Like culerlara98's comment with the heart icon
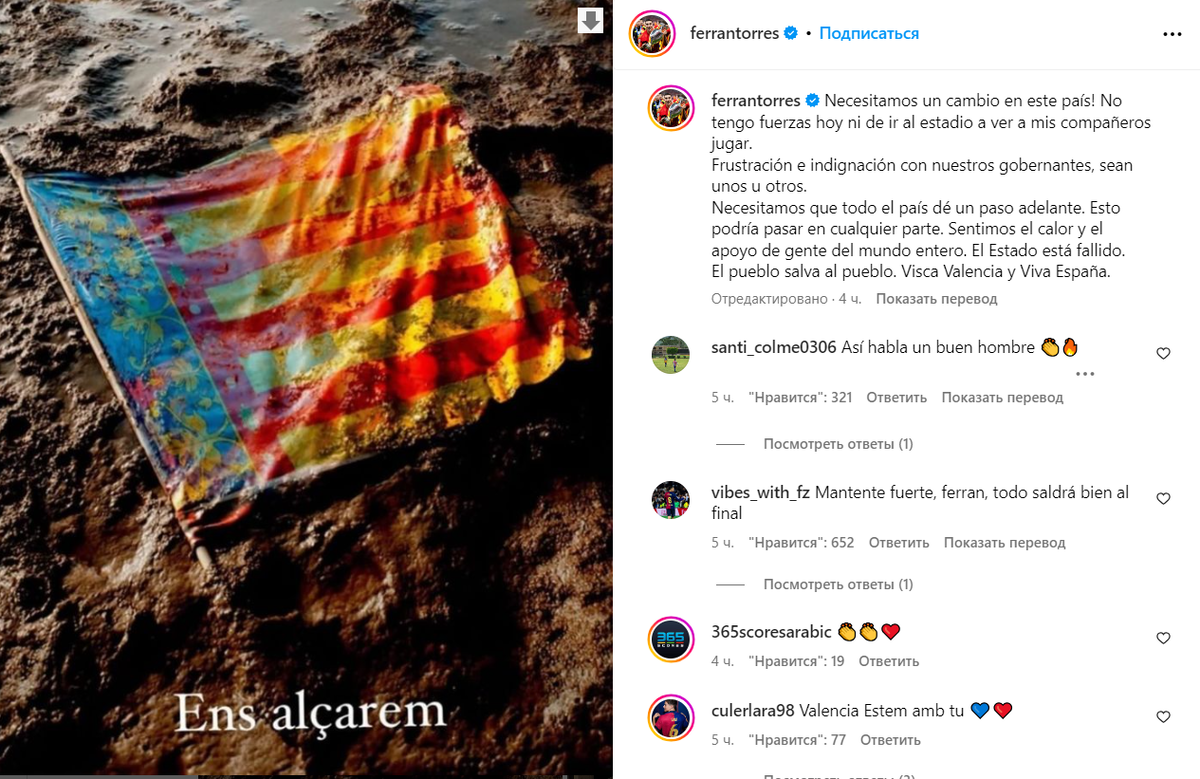 coord(1163,717)
